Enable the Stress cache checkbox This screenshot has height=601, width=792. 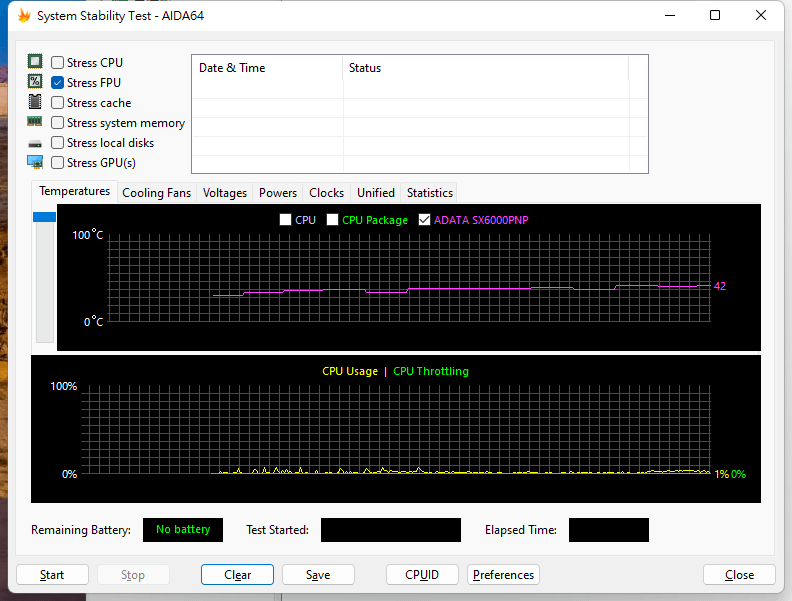tap(58, 103)
